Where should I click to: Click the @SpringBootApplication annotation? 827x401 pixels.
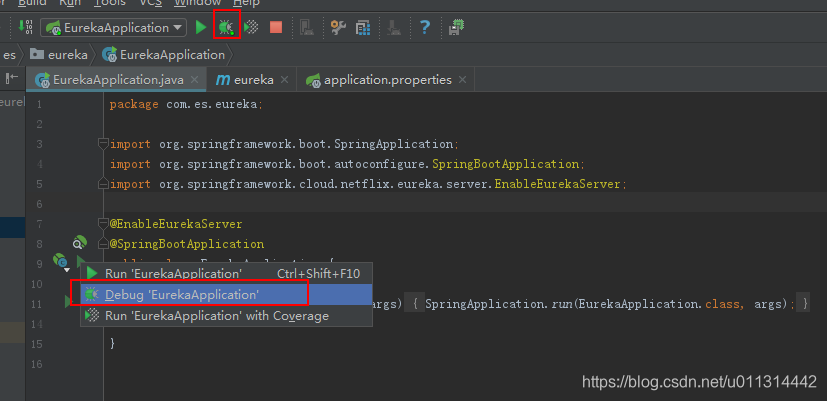pos(186,244)
